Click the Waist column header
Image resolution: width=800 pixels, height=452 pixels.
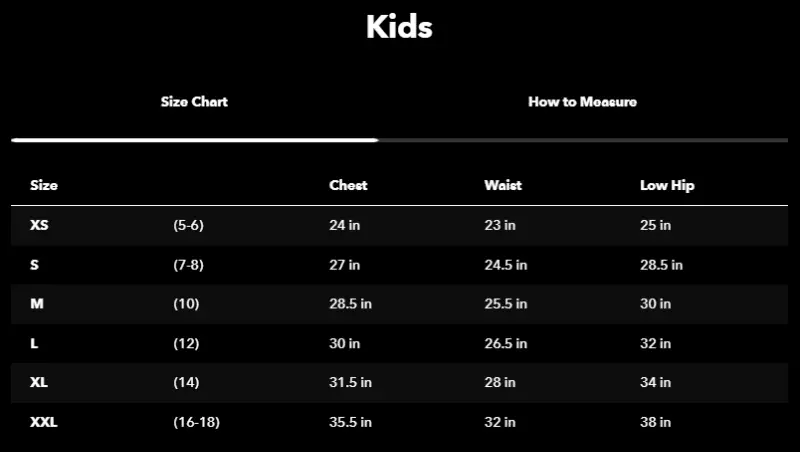[x=503, y=185]
